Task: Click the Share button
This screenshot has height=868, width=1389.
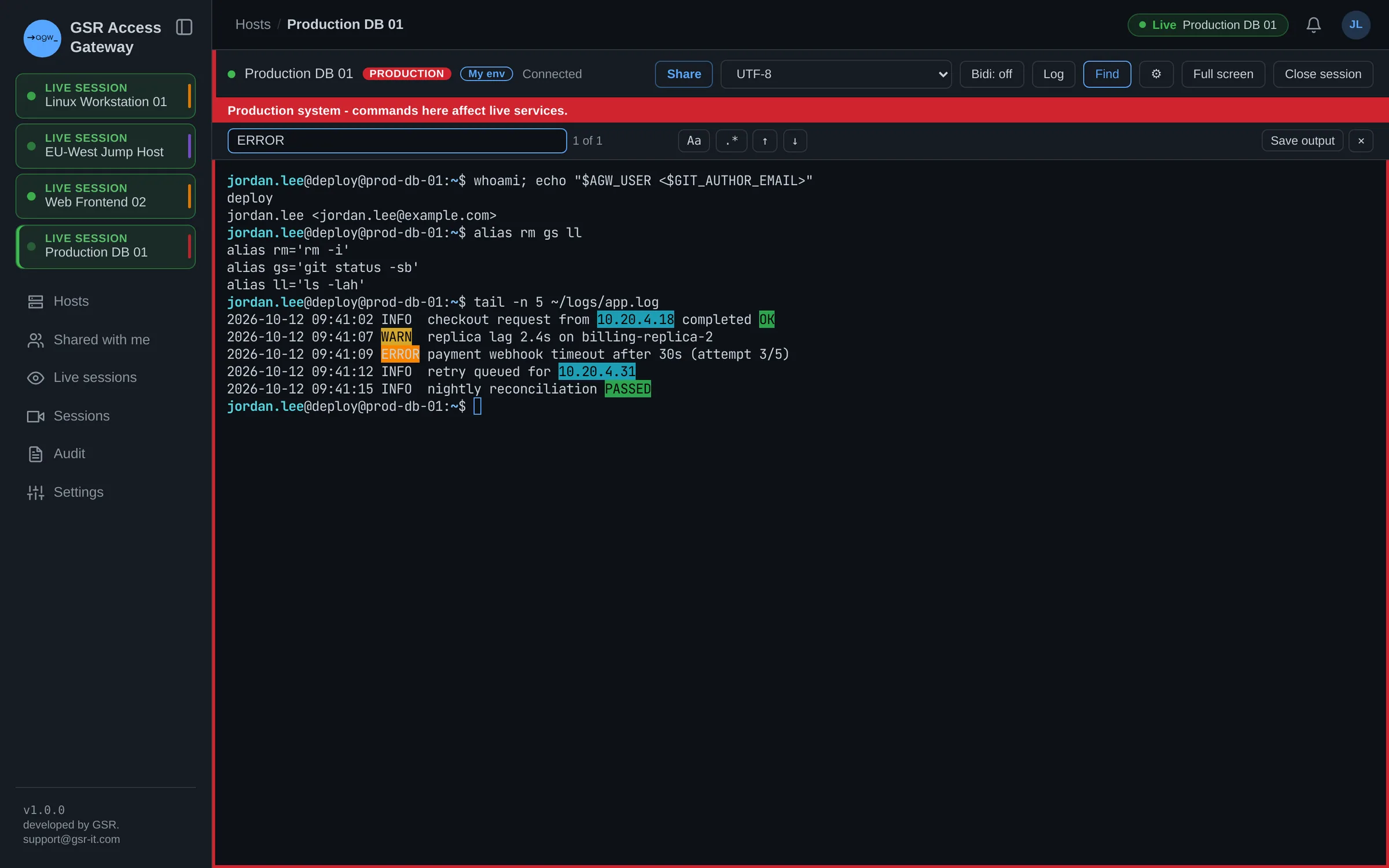Action: (x=684, y=74)
